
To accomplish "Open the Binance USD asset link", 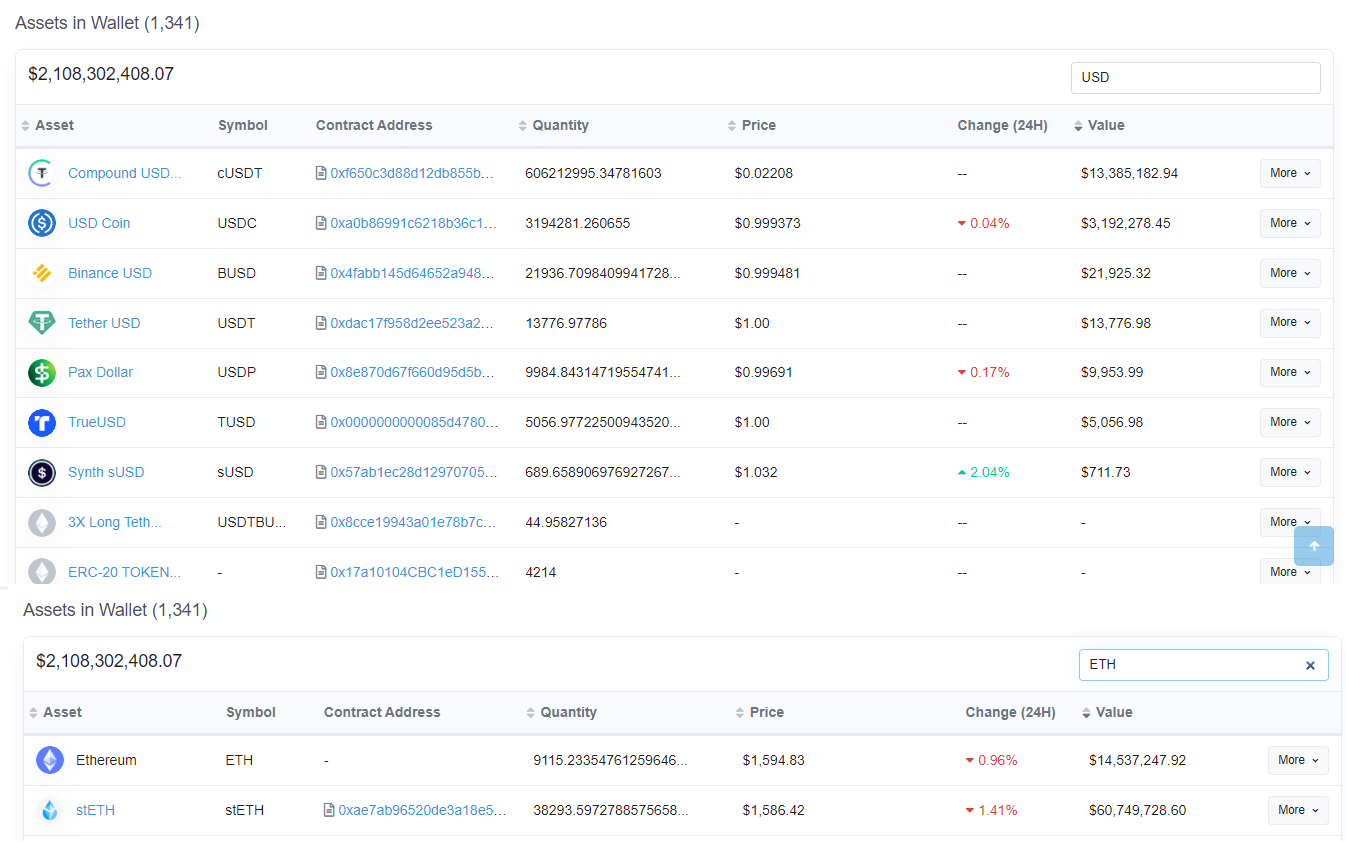I will point(110,273).
